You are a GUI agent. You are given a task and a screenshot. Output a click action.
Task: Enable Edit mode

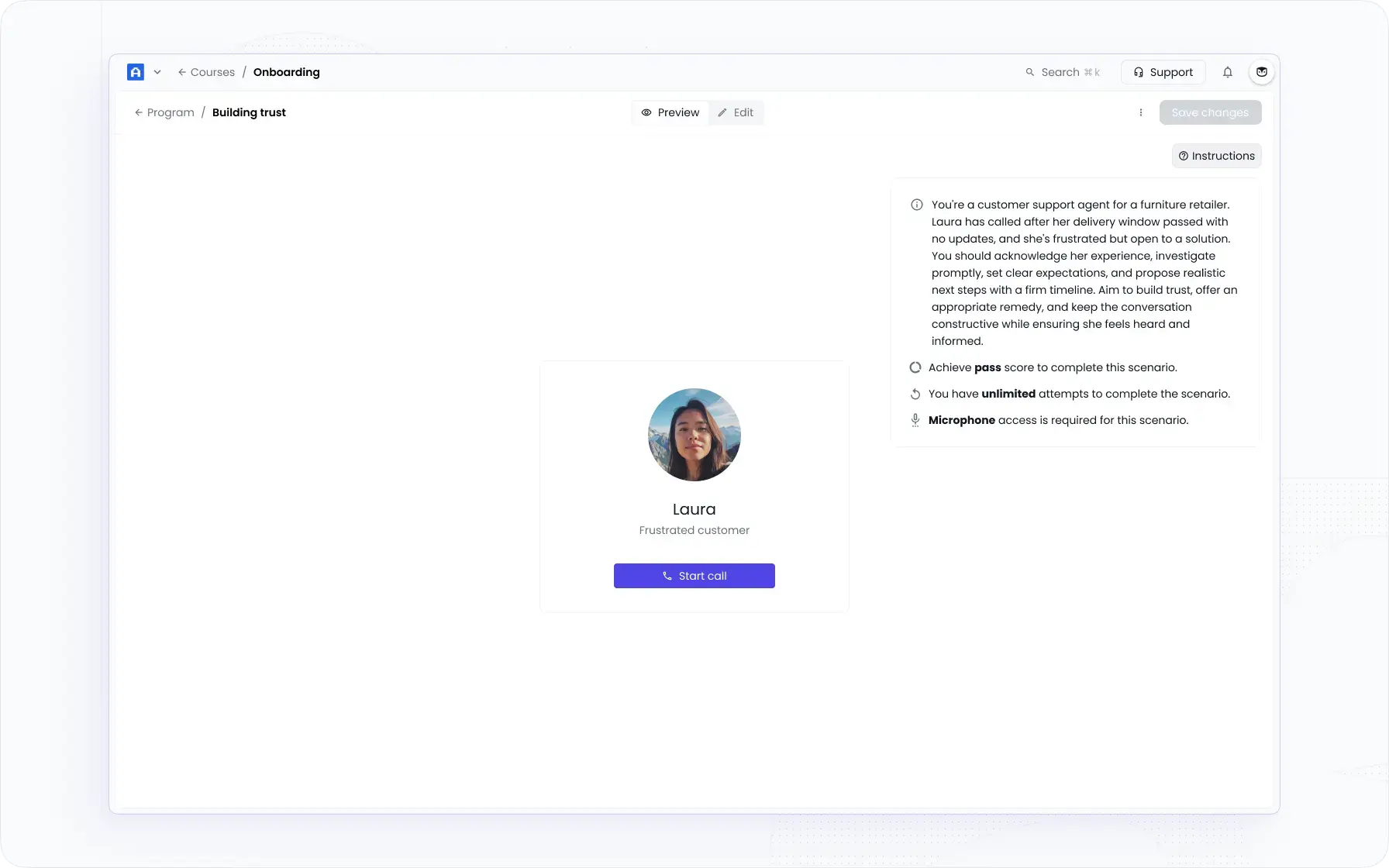[736, 112]
